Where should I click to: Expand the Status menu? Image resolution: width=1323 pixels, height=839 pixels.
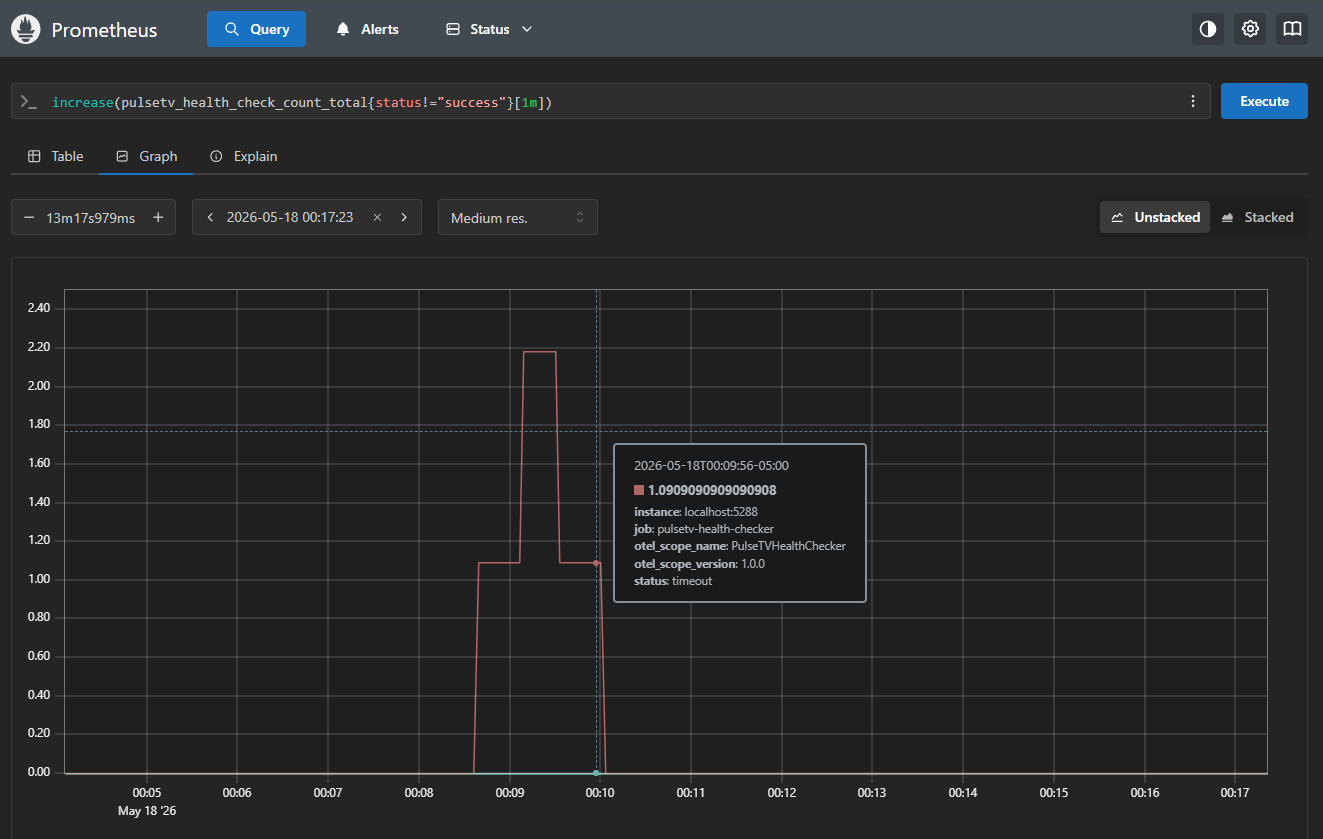click(489, 29)
